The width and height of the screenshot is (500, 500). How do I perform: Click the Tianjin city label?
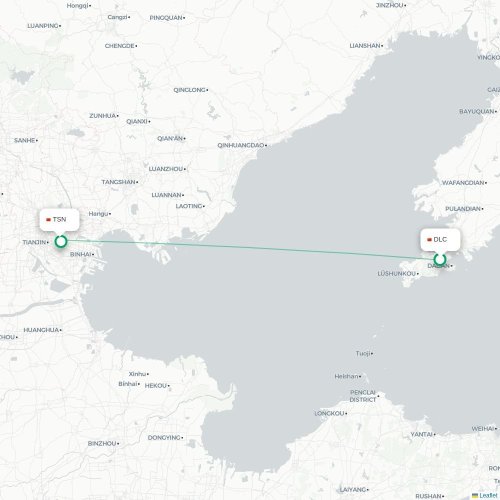pos(34,242)
